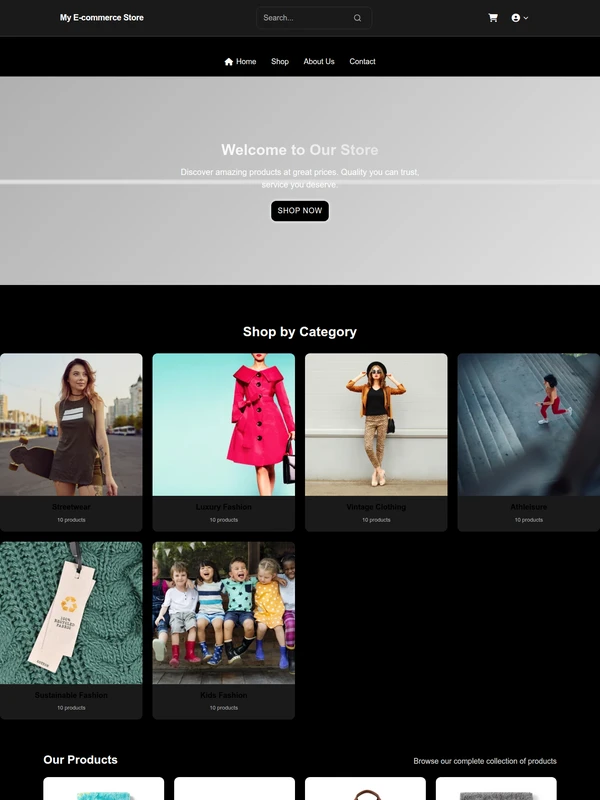
Task: Focus the Search input field
Action: pyautogui.click(x=314, y=18)
